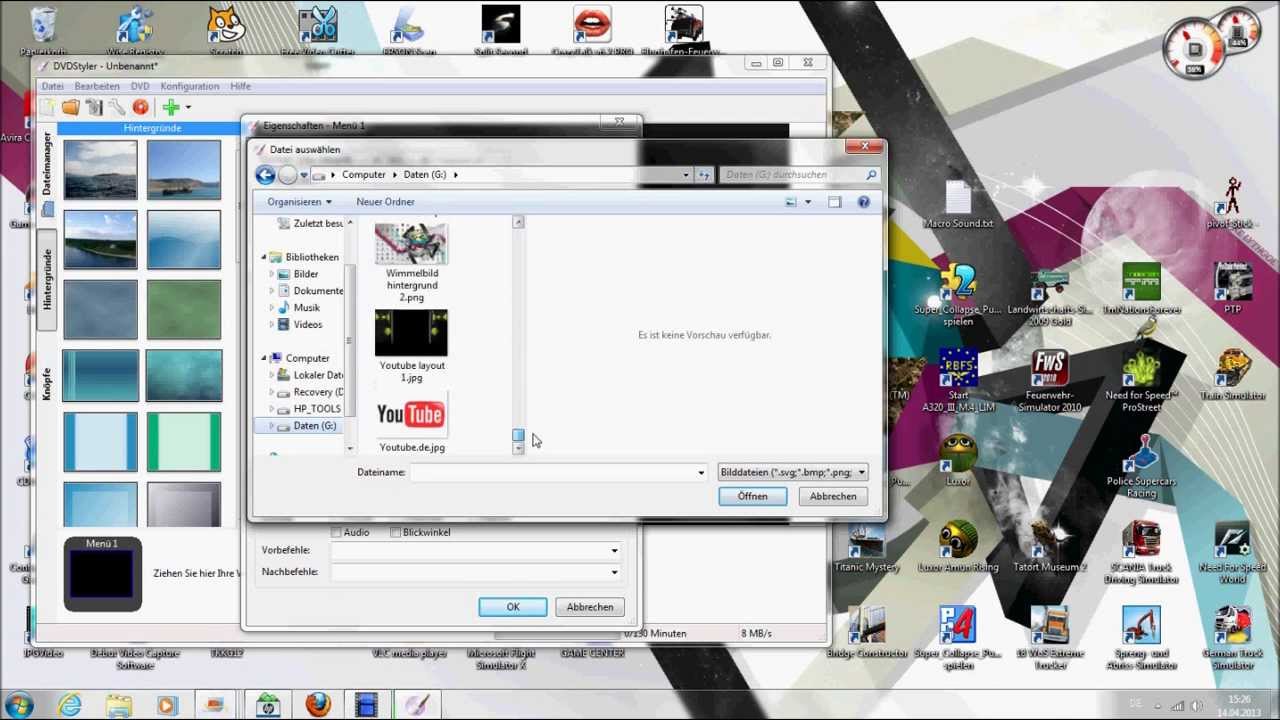Open the Dateiname history dropdown arrow
Screen dimensions: 1280x720
click(x=700, y=473)
